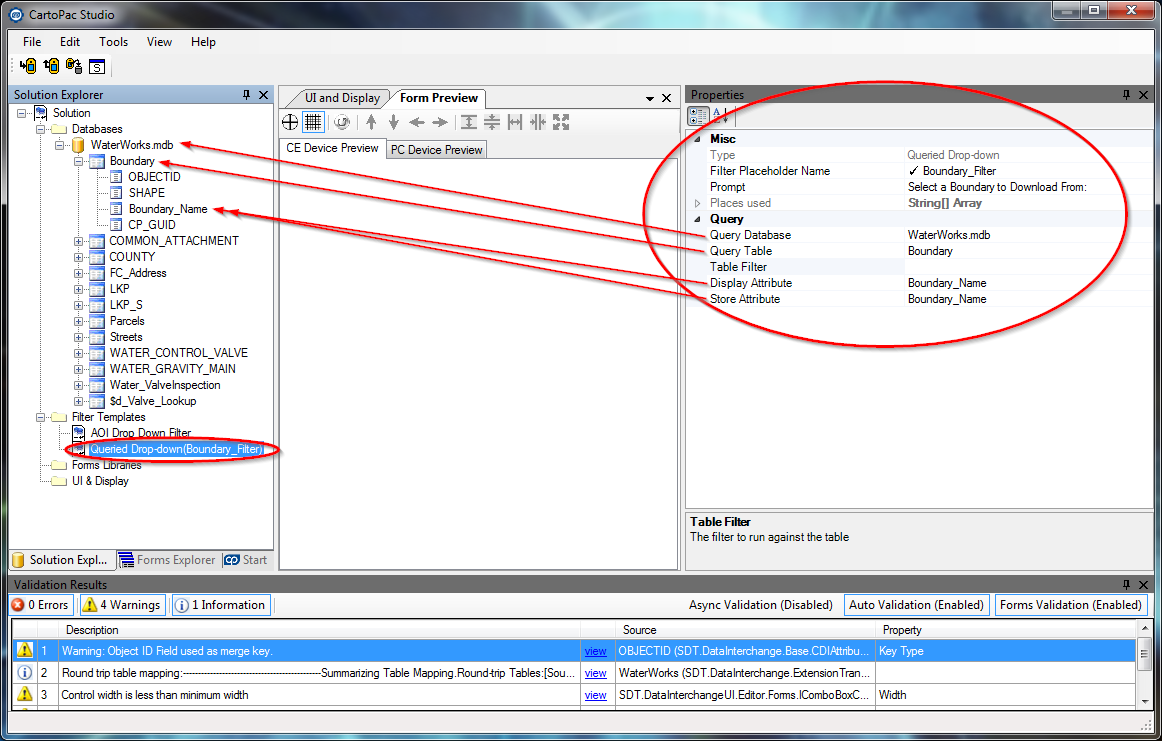
Task: Switch to the Forms Explorer tab
Action: [x=168, y=560]
